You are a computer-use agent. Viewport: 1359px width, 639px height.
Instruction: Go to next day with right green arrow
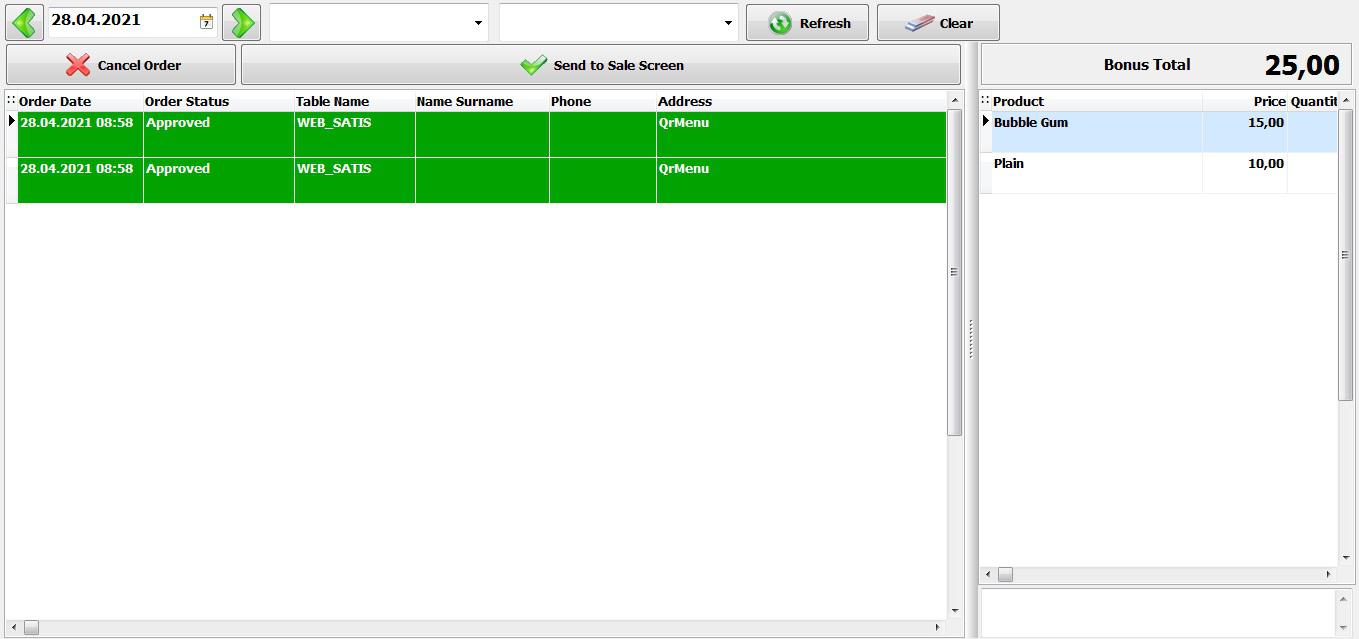[241, 21]
